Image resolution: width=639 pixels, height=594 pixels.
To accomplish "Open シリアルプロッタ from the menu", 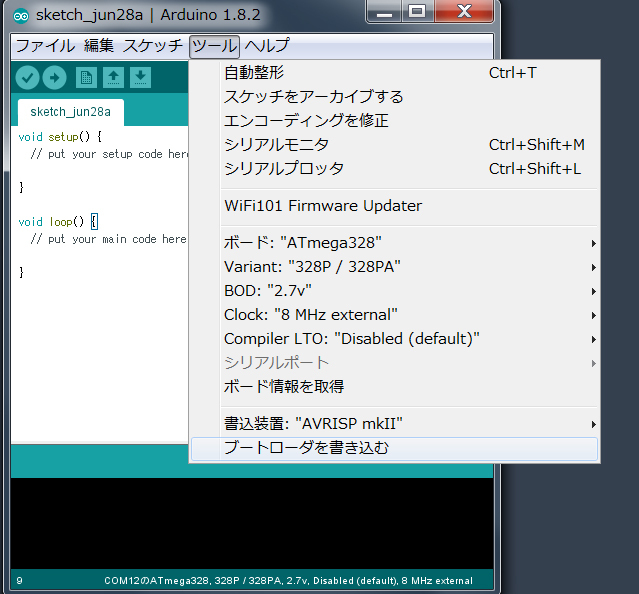I will 394,169.
